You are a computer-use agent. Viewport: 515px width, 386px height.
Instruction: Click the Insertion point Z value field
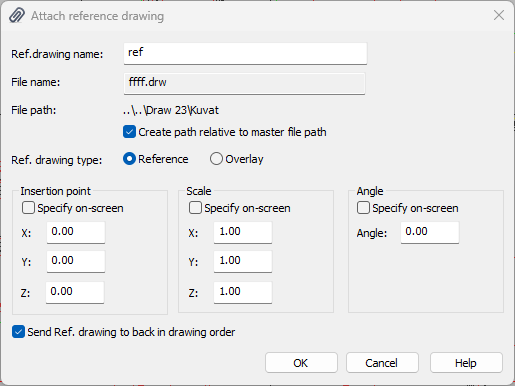pyautogui.click(x=75, y=292)
